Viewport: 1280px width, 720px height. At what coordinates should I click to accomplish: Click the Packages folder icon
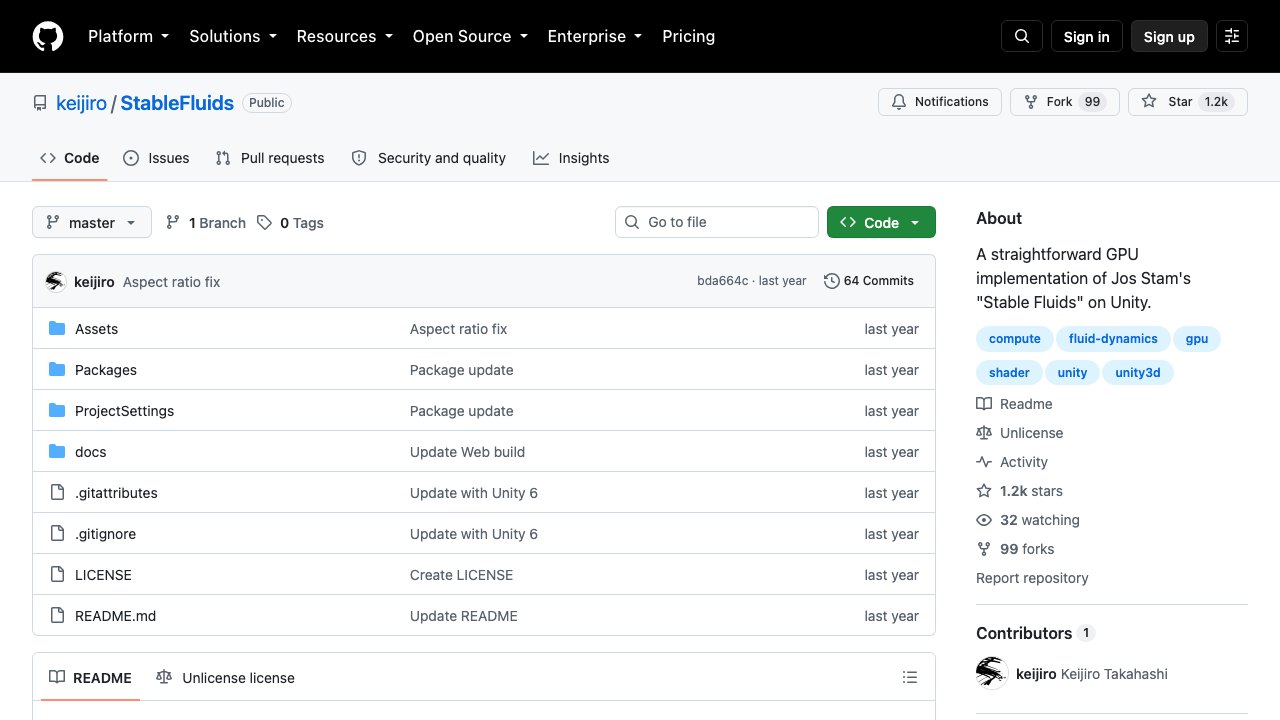[57, 370]
